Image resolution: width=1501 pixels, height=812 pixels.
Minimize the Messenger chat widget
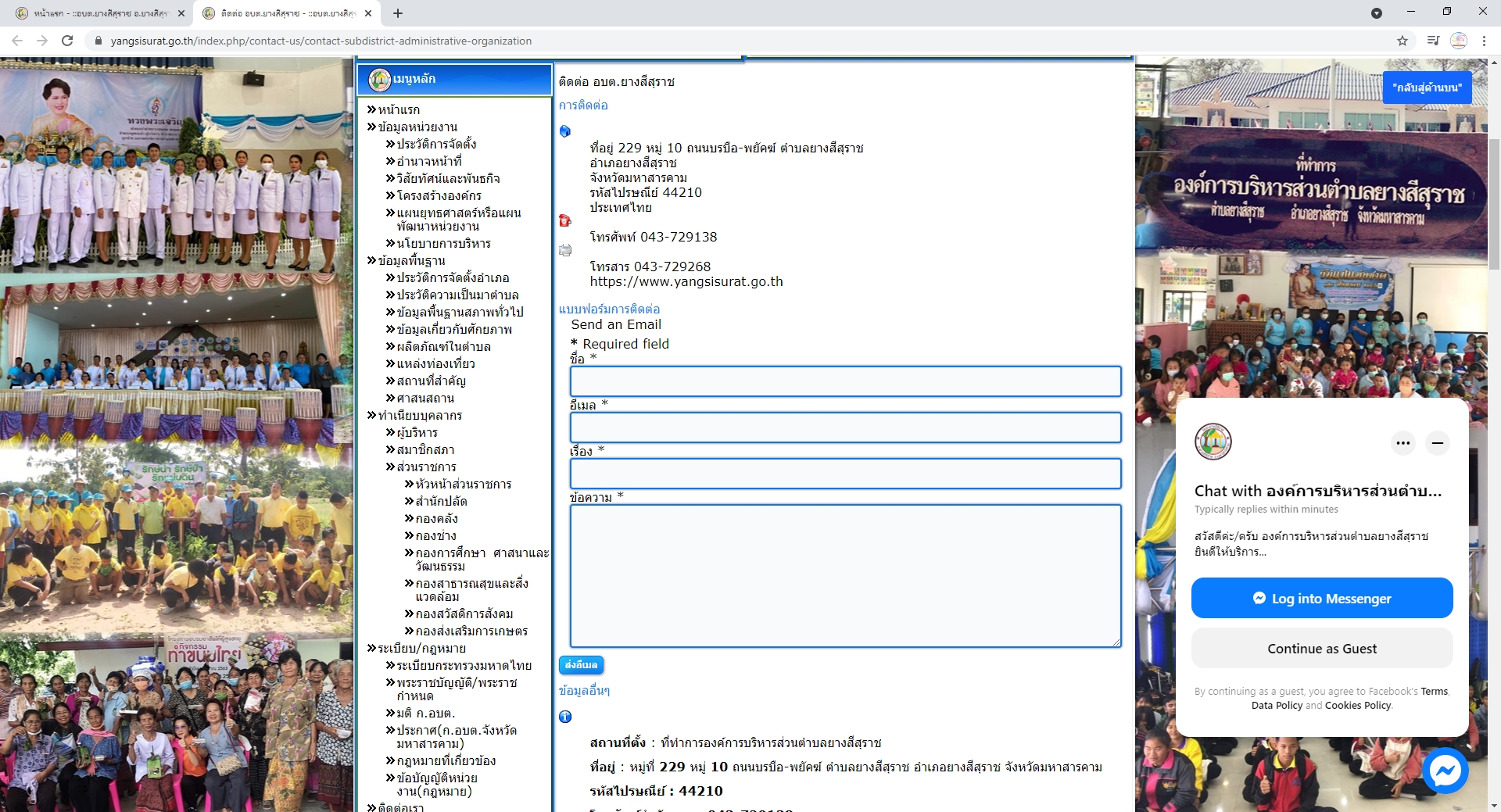(1438, 443)
